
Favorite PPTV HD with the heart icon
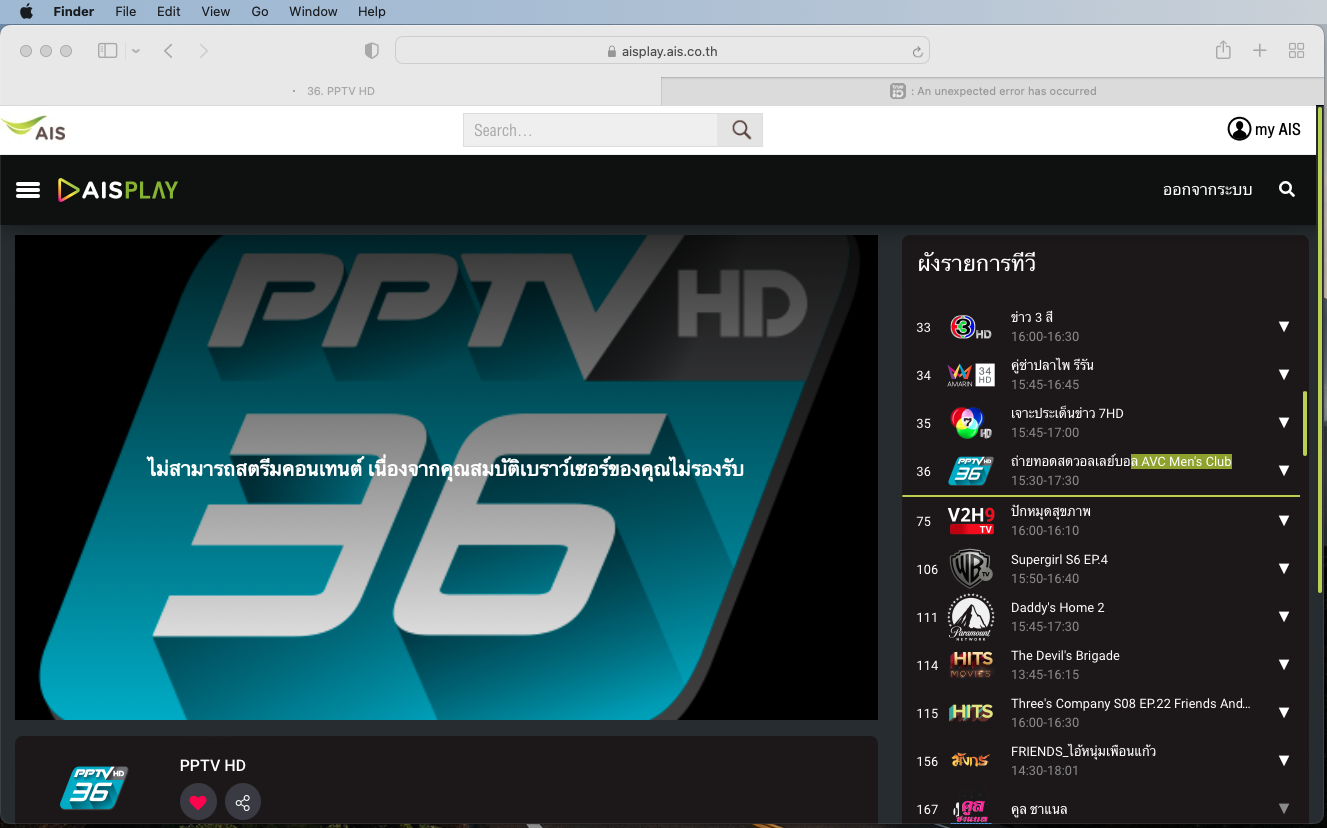pos(198,802)
